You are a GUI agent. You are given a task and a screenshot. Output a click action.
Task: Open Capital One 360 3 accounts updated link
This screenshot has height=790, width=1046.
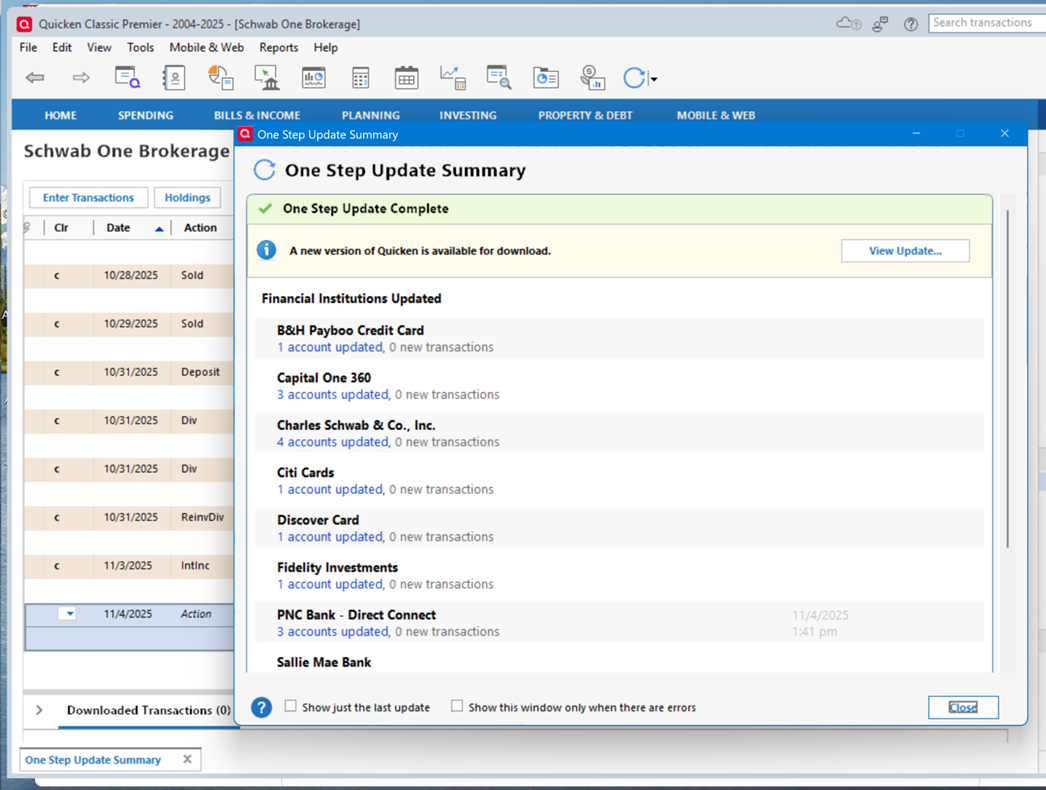click(x=333, y=394)
